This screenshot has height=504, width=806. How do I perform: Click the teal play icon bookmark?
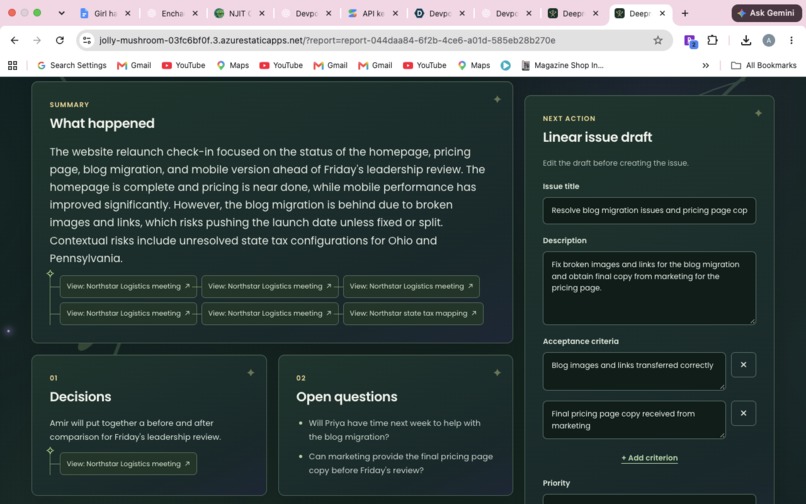click(x=506, y=65)
